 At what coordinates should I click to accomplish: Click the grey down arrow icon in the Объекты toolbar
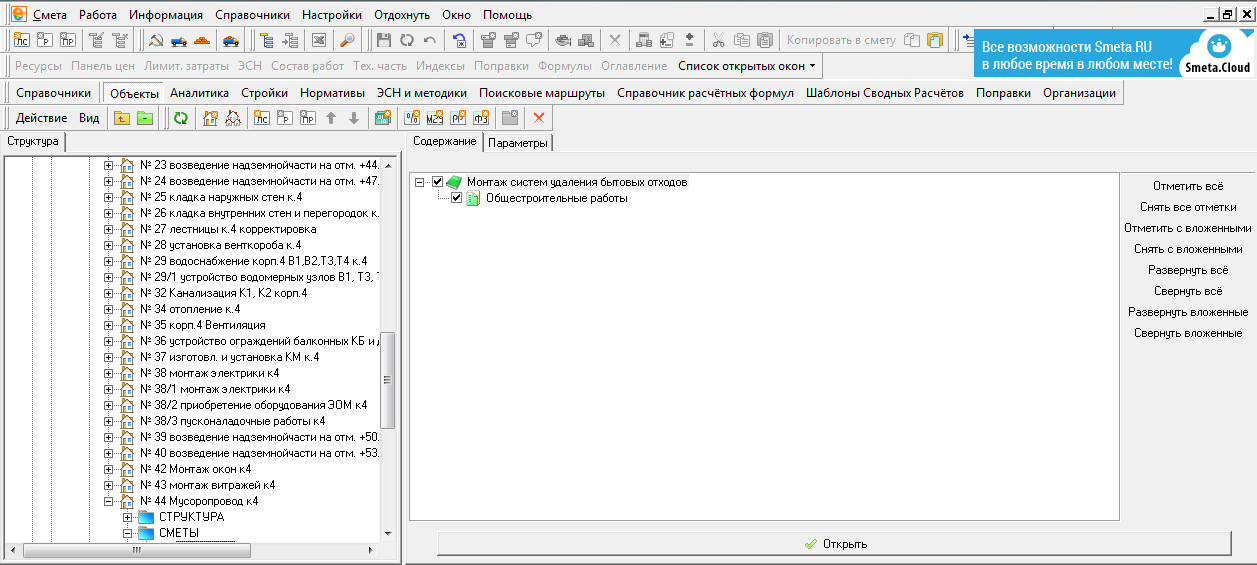click(353, 118)
